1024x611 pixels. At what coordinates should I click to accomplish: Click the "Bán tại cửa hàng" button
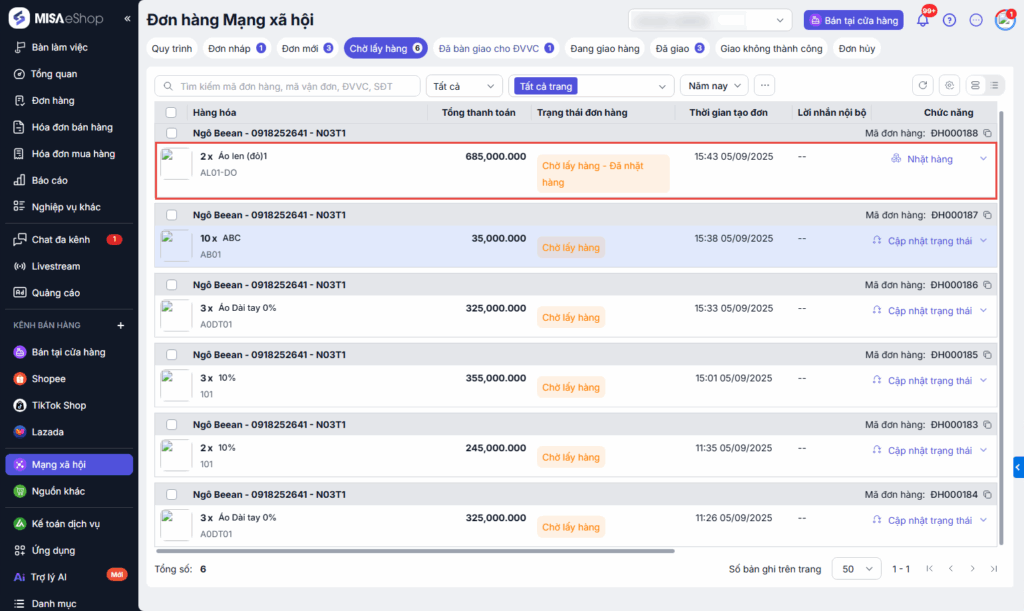(853, 20)
